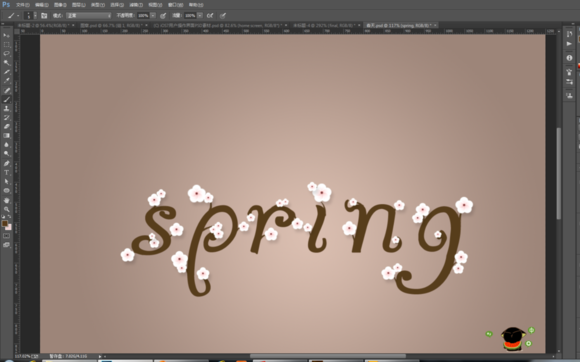Select the Zoom tool
This screenshot has height=362, width=580.
pyautogui.click(x=6, y=209)
